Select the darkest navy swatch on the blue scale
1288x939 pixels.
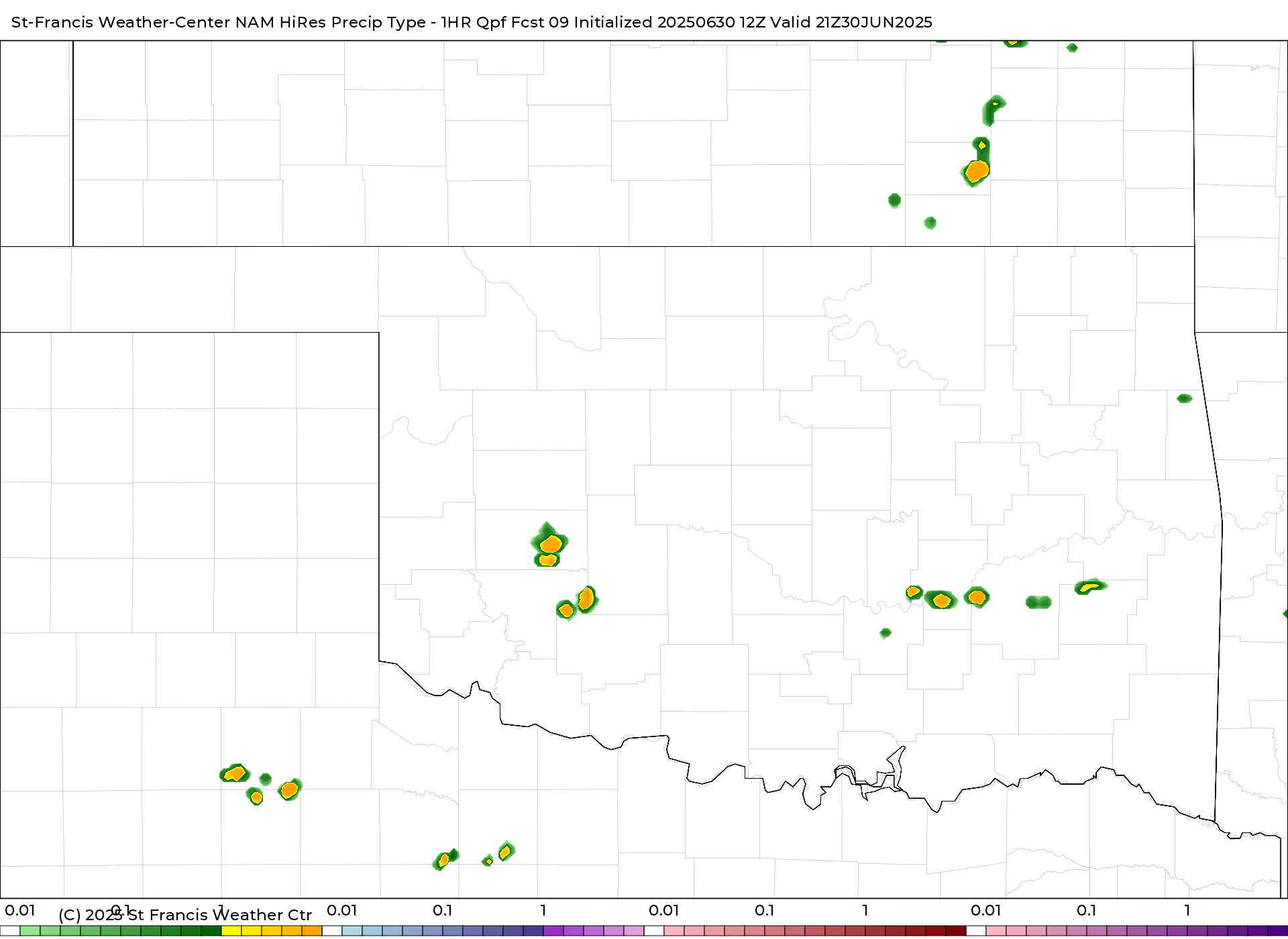pos(533,931)
